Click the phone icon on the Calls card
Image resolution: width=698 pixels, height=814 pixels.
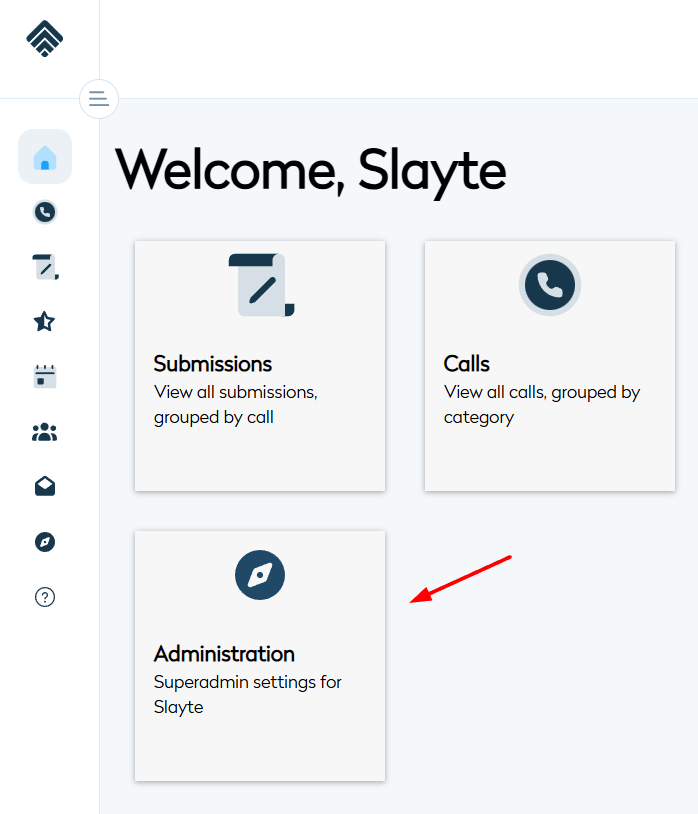click(x=550, y=285)
